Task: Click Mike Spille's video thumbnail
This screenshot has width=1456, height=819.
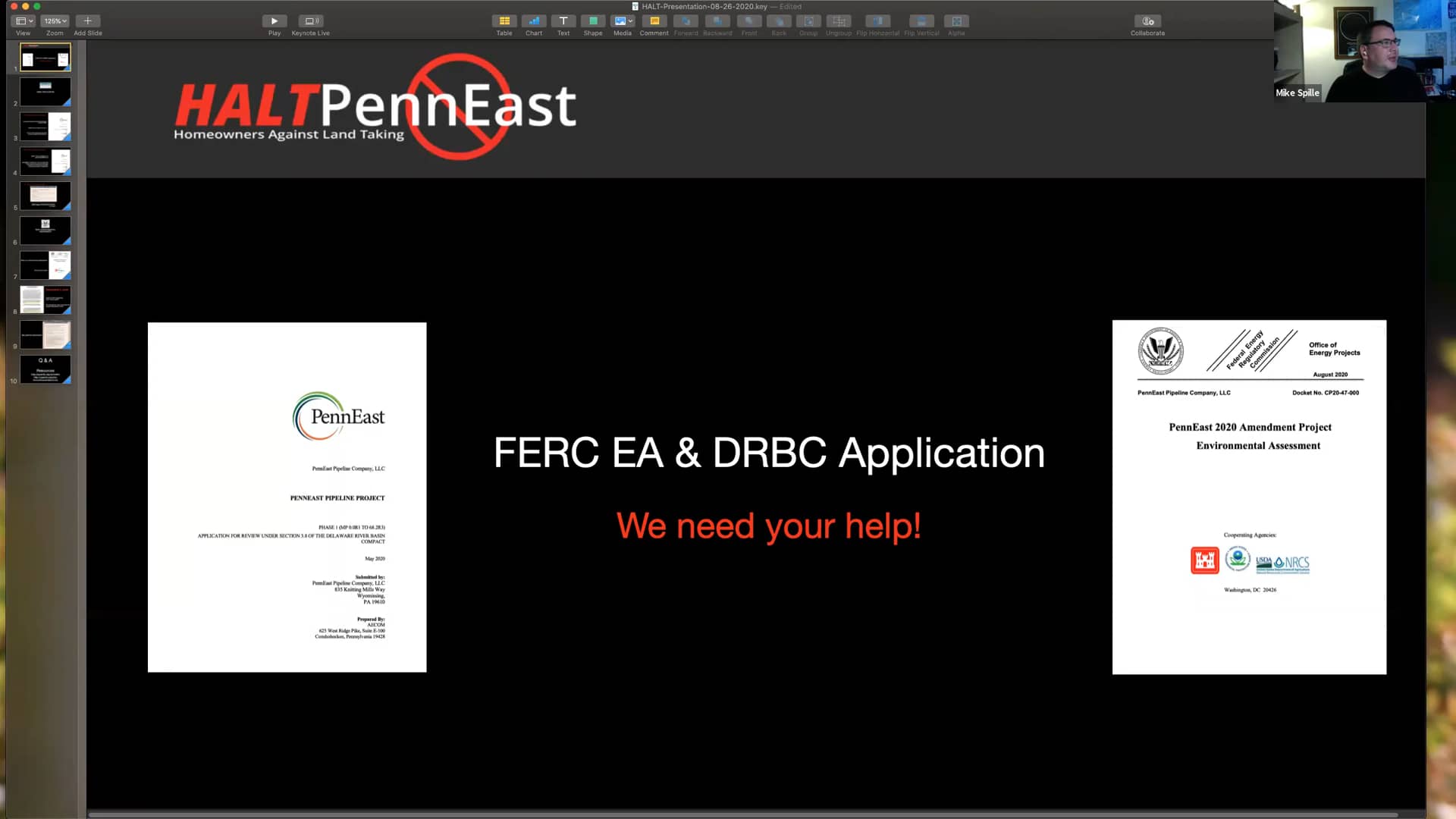Action: [1365, 51]
